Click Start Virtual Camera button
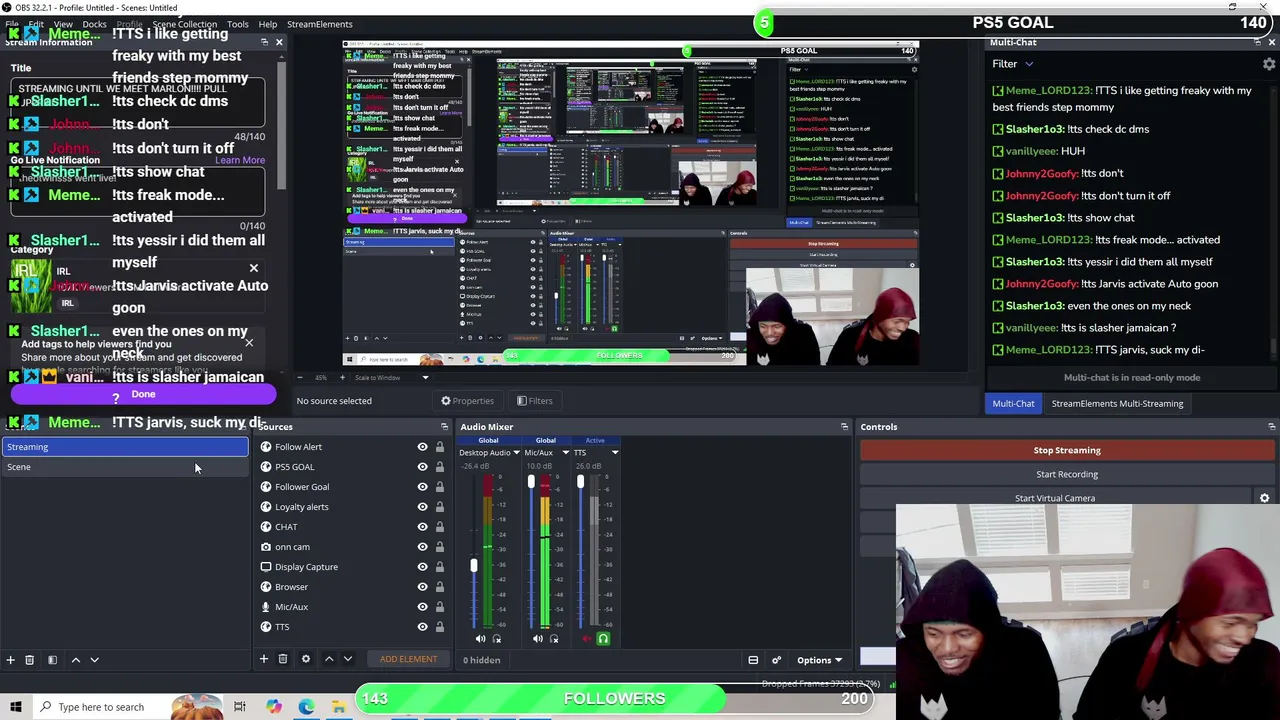Screen dimensions: 1280x720 click(1055, 498)
